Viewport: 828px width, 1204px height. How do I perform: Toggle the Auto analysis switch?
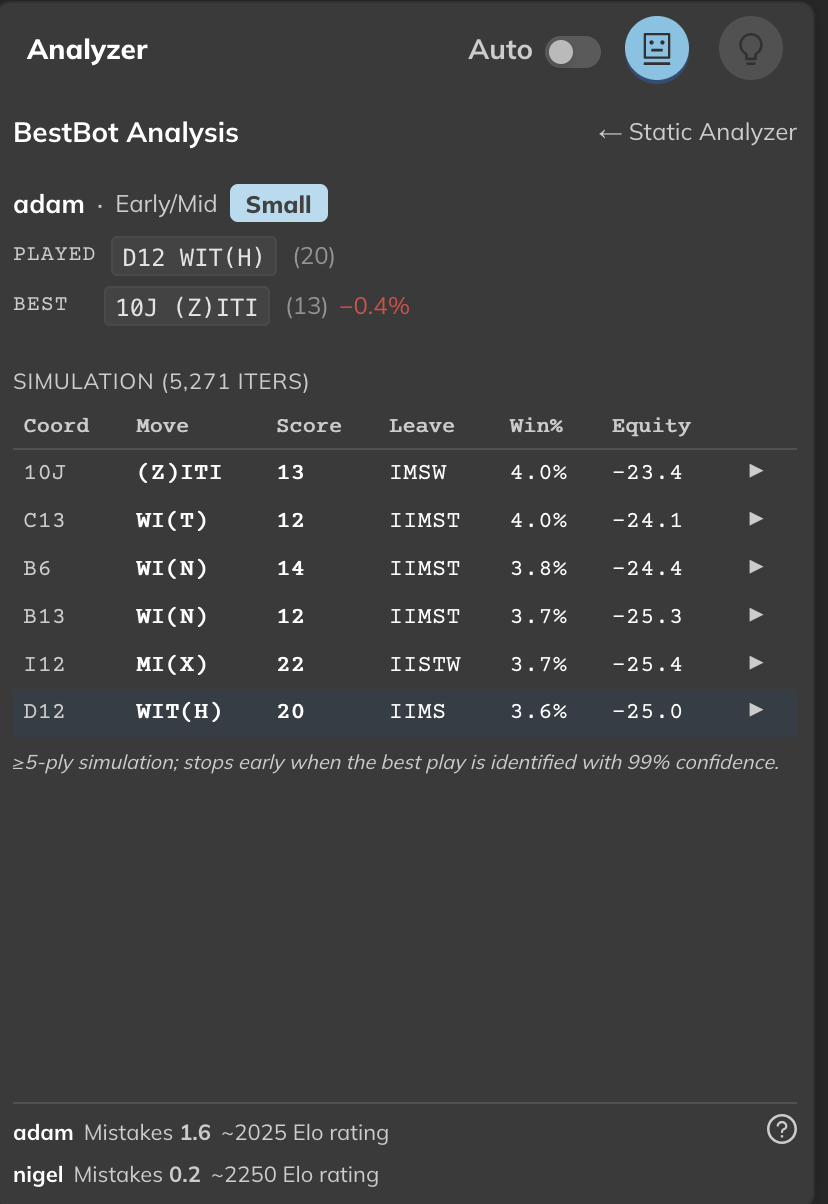click(573, 52)
